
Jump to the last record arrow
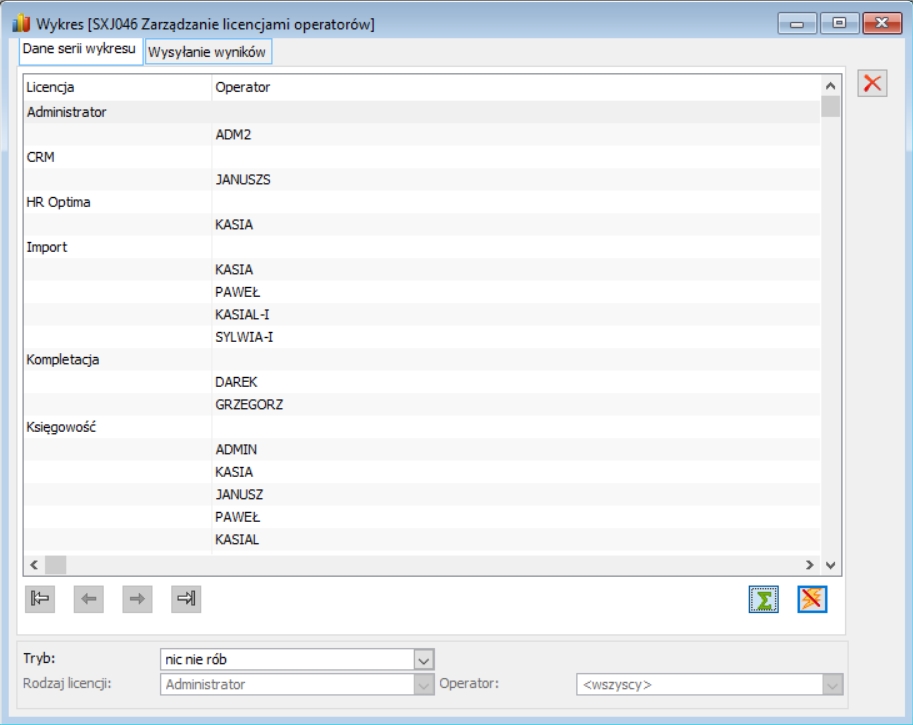click(186, 599)
